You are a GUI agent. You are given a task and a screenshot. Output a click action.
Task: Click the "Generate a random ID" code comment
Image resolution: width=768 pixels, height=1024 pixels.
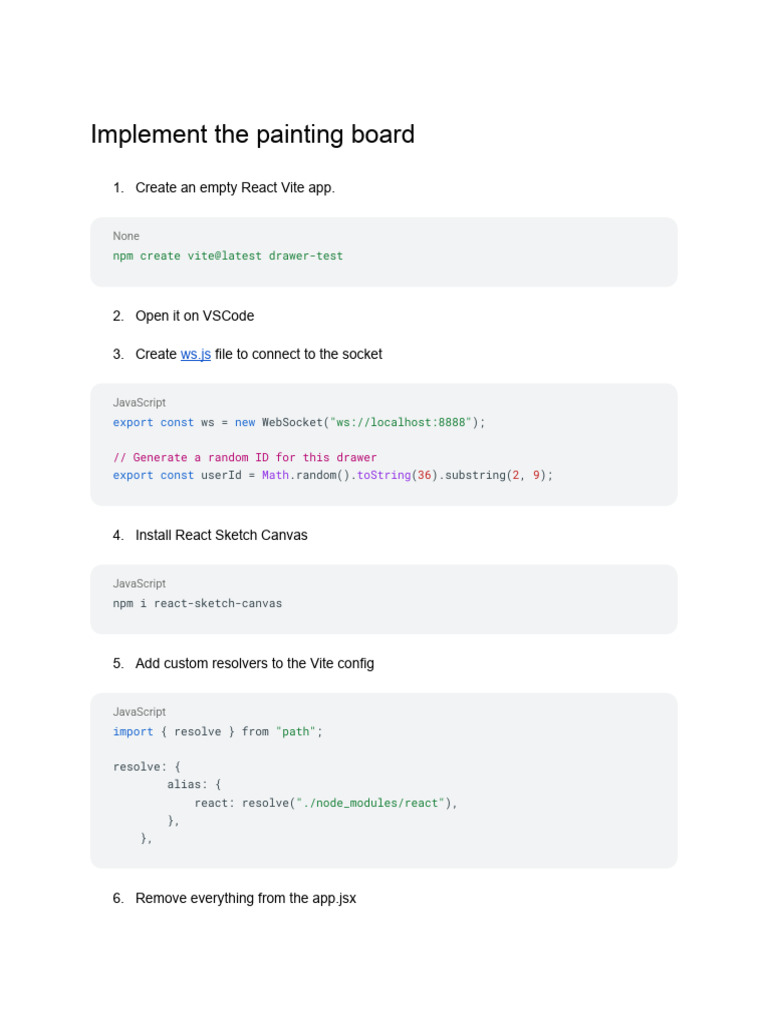pyautogui.click(x=245, y=458)
